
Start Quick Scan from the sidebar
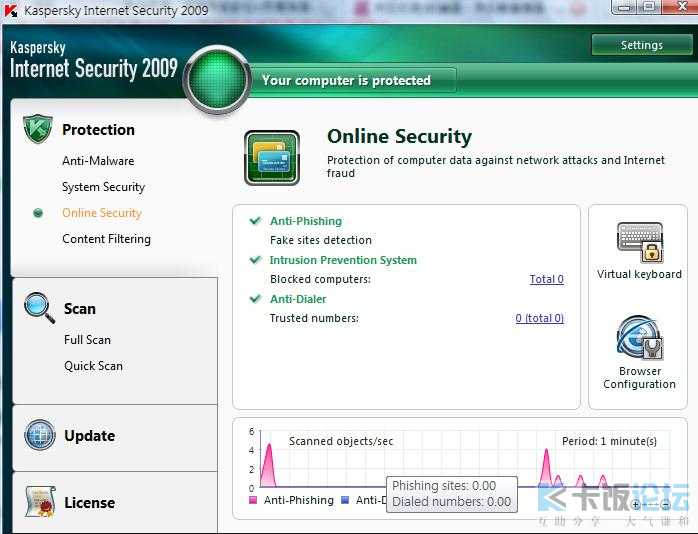pyautogui.click(x=93, y=366)
